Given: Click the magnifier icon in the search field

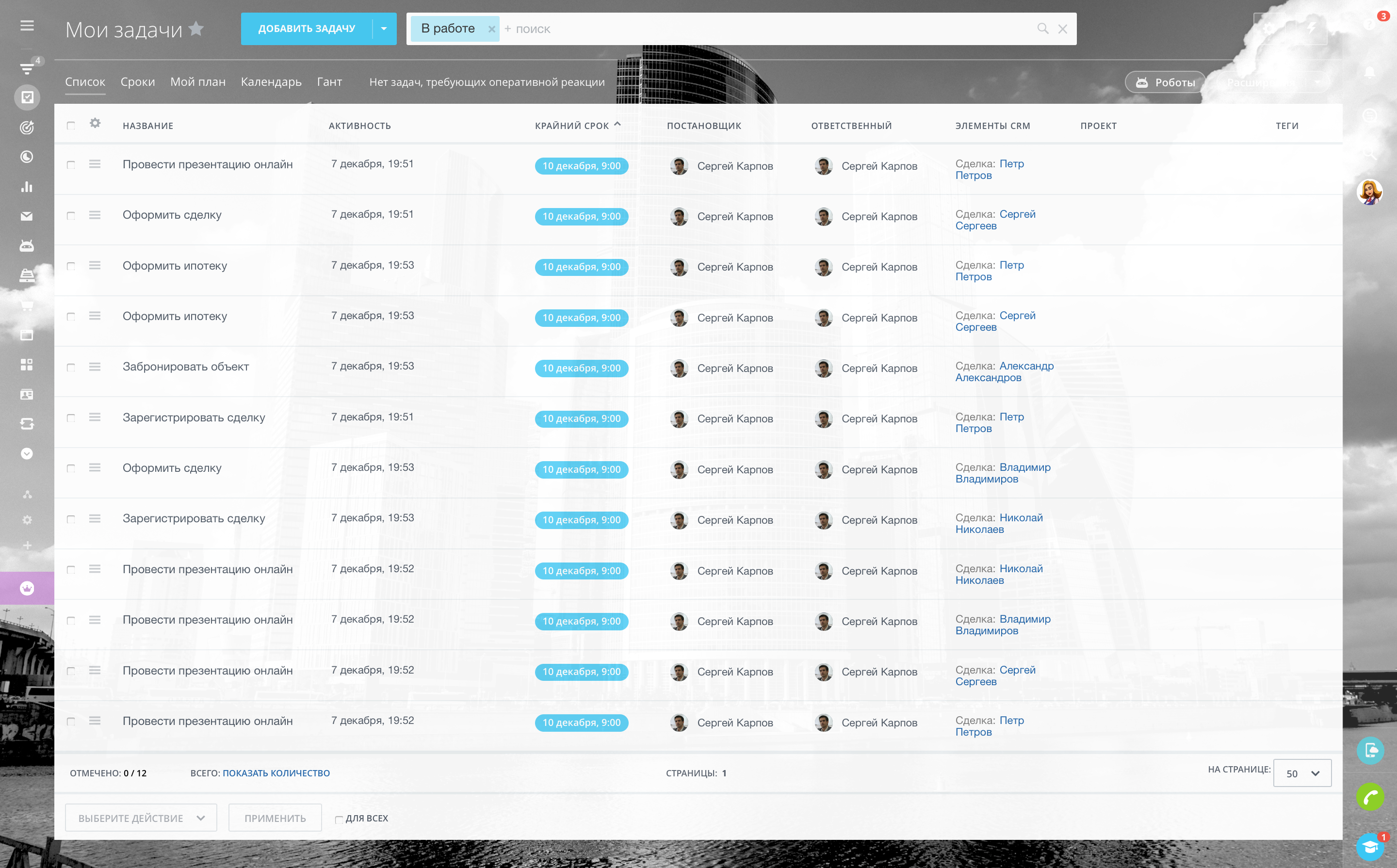Looking at the screenshot, I should 1043,29.
